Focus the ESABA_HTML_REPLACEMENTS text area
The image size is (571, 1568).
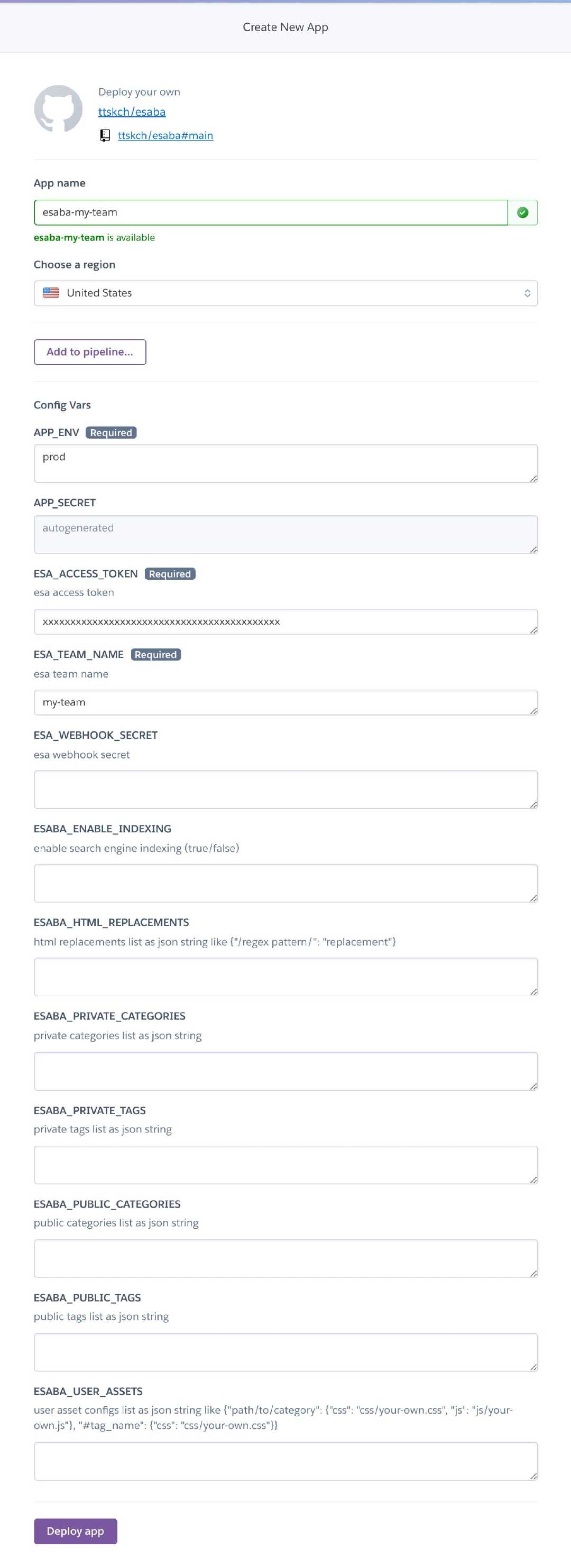click(x=285, y=976)
